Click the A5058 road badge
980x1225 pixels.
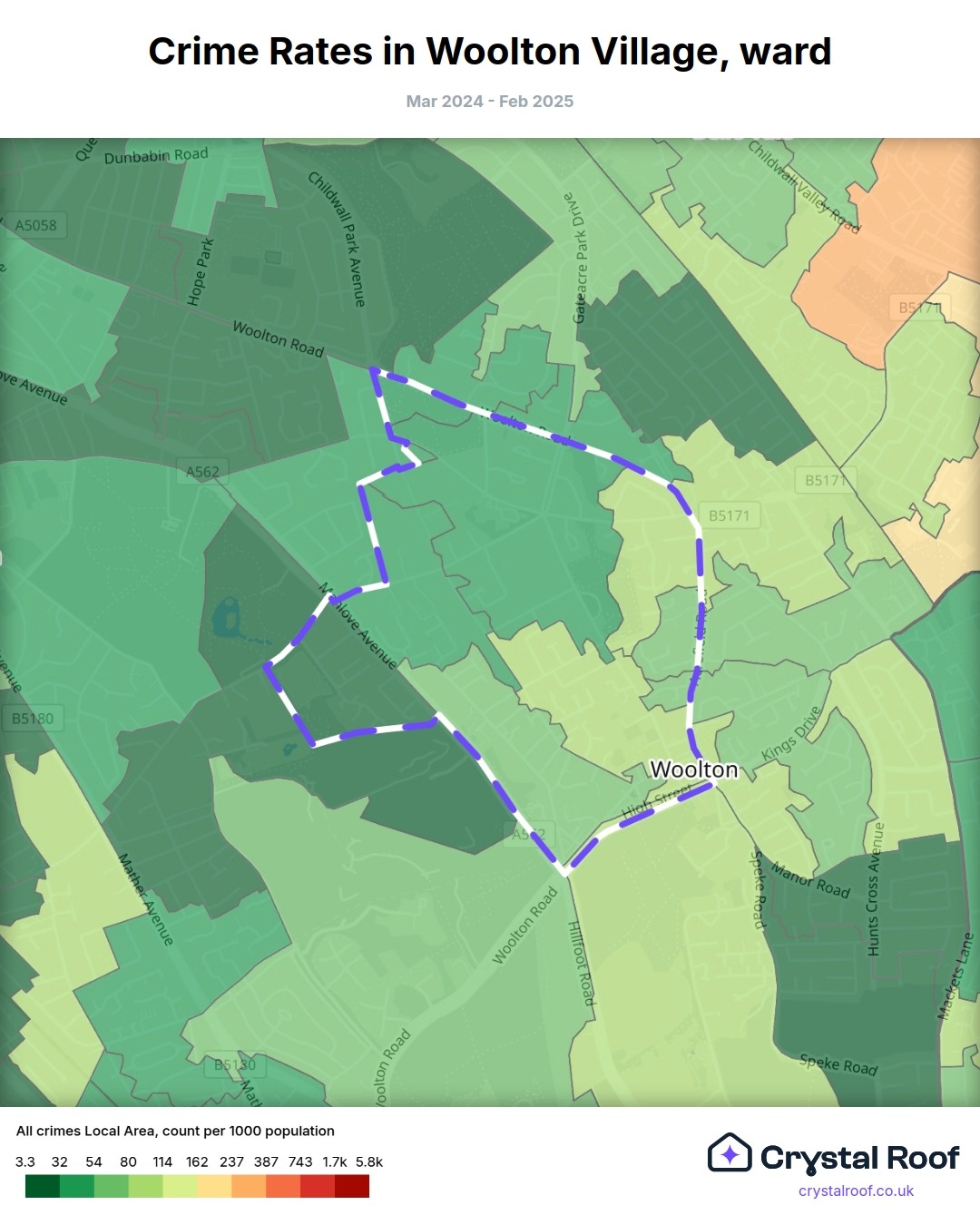36,225
